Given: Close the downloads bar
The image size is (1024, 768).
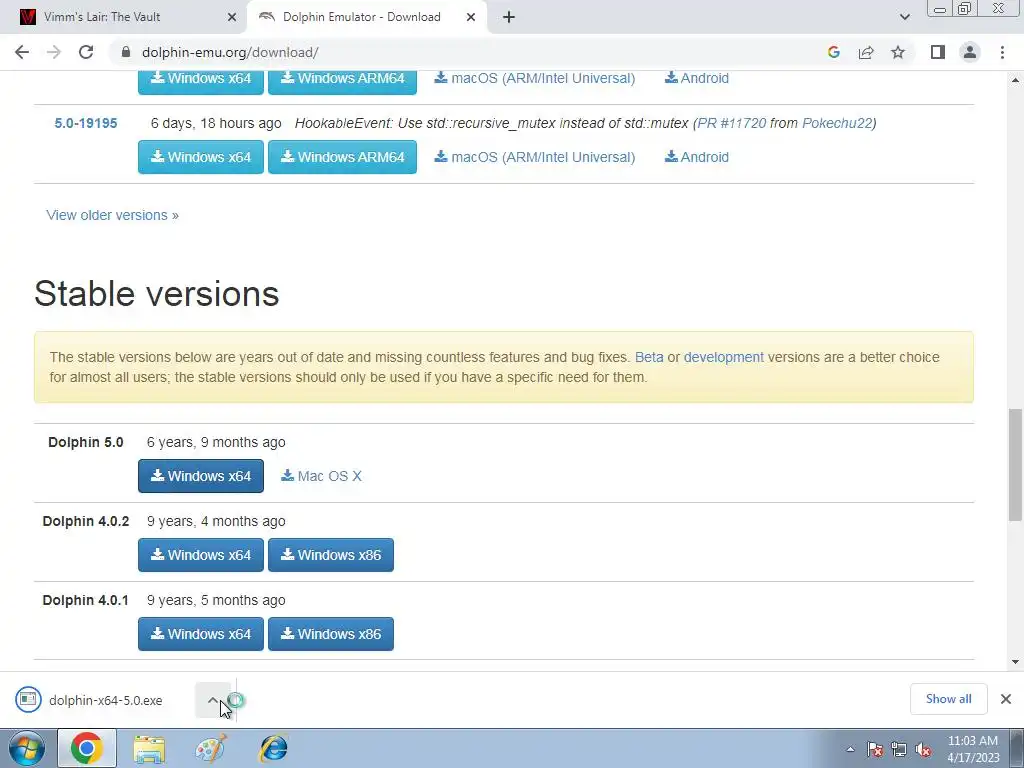Looking at the screenshot, I should click(1006, 699).
